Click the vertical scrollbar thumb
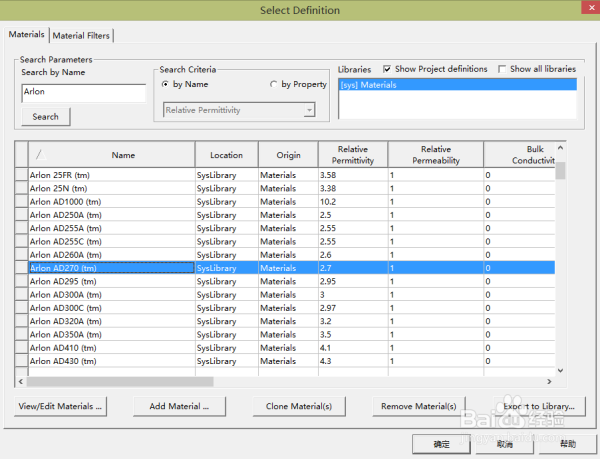Screen dimensions: 600x459 pos(560,171)
